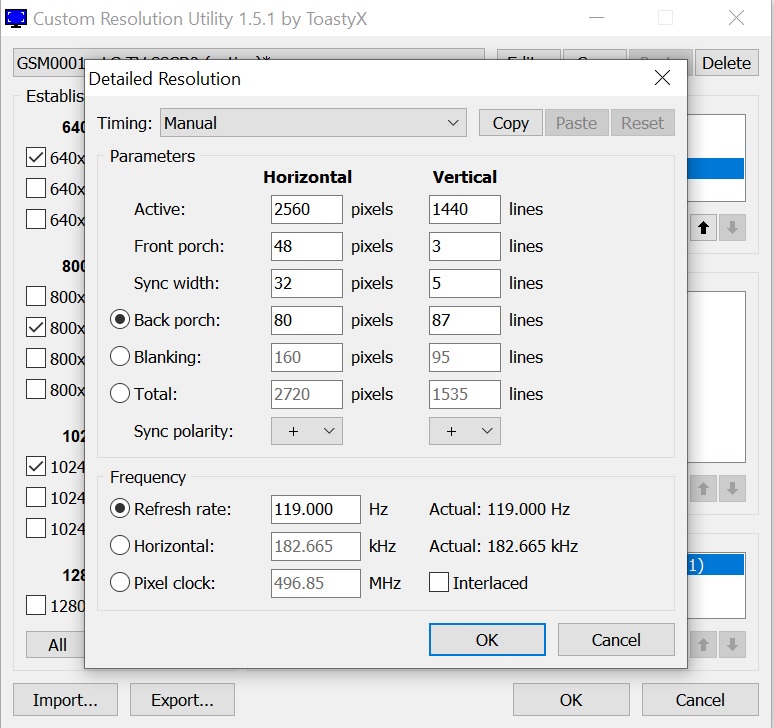Select the Total radio button
Viewport: 774px width, 728px height.
120,394
